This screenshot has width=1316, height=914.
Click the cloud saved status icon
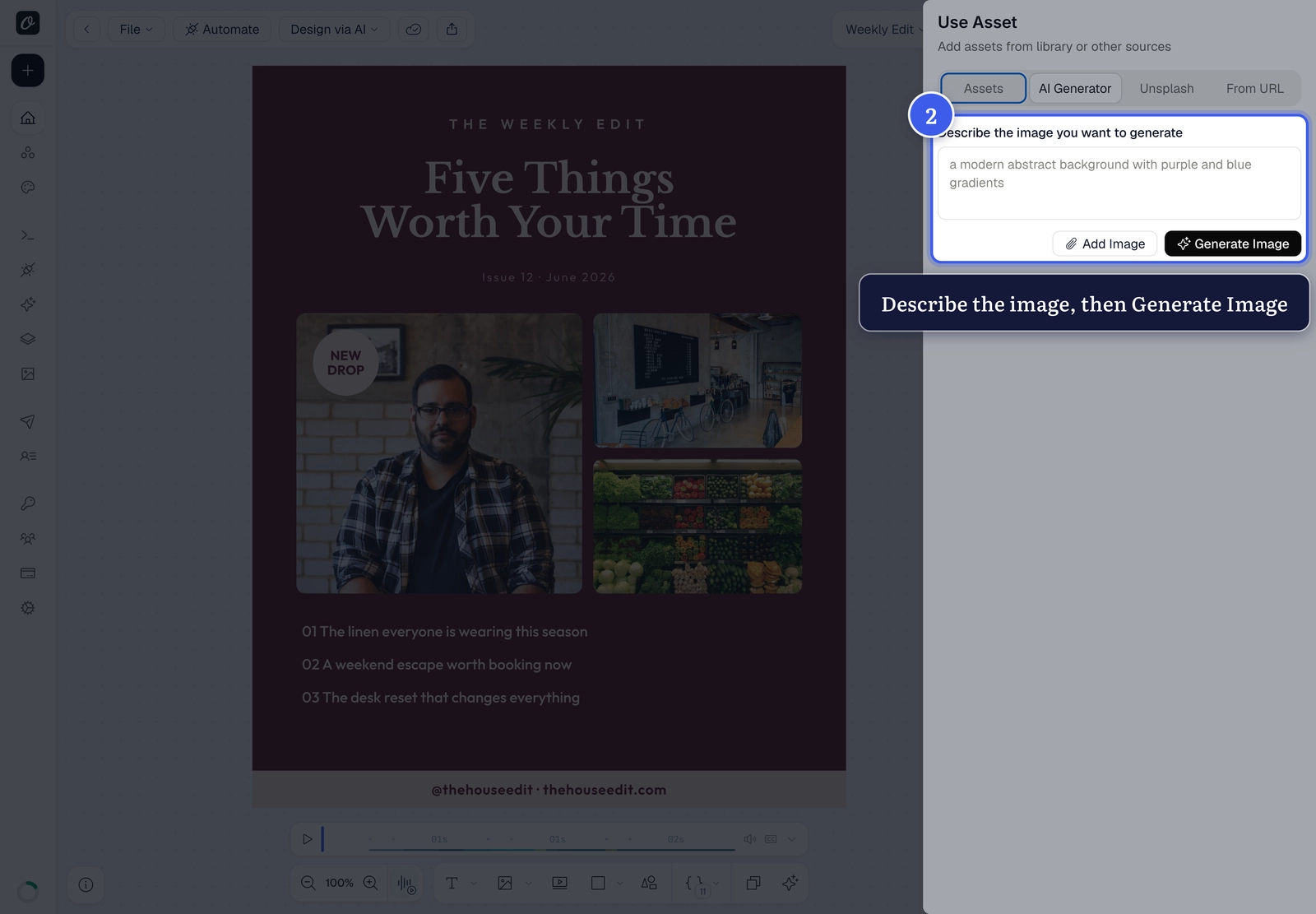coord(414,29)
